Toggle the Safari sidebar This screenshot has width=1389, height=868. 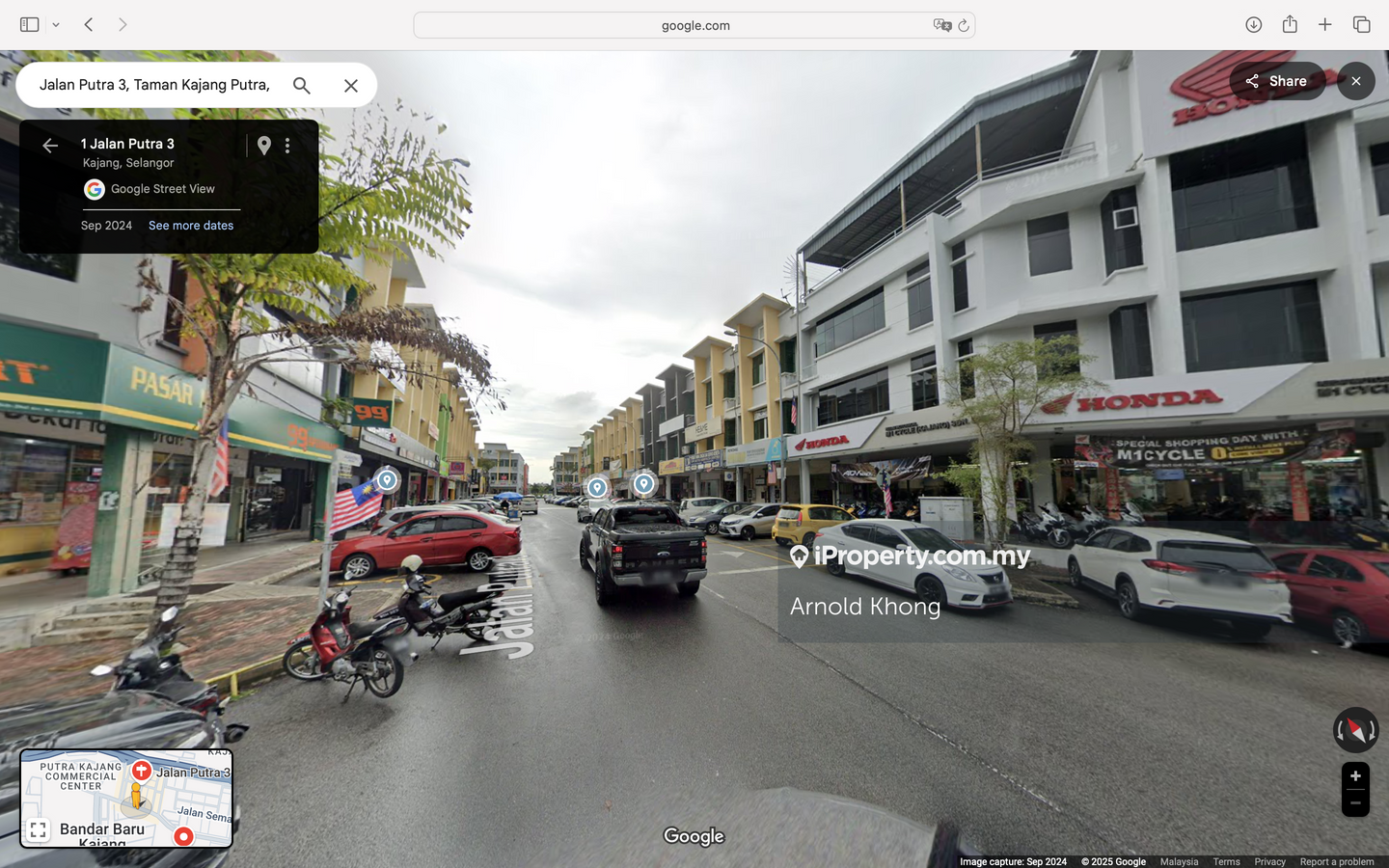(x=29, y=25)
